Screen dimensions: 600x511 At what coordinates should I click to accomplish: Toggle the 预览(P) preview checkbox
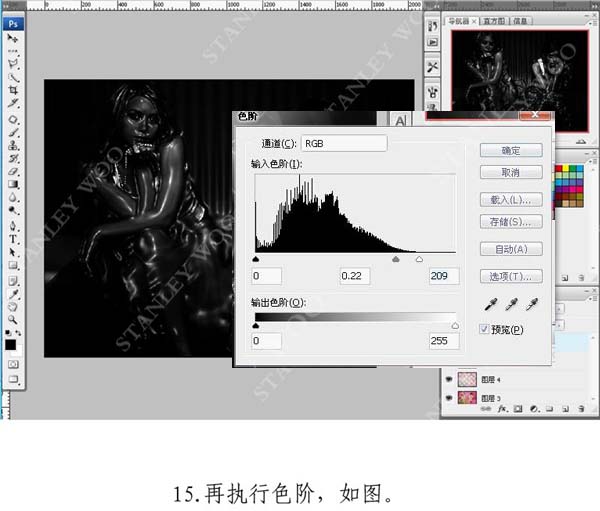click(x=486, y=328)
